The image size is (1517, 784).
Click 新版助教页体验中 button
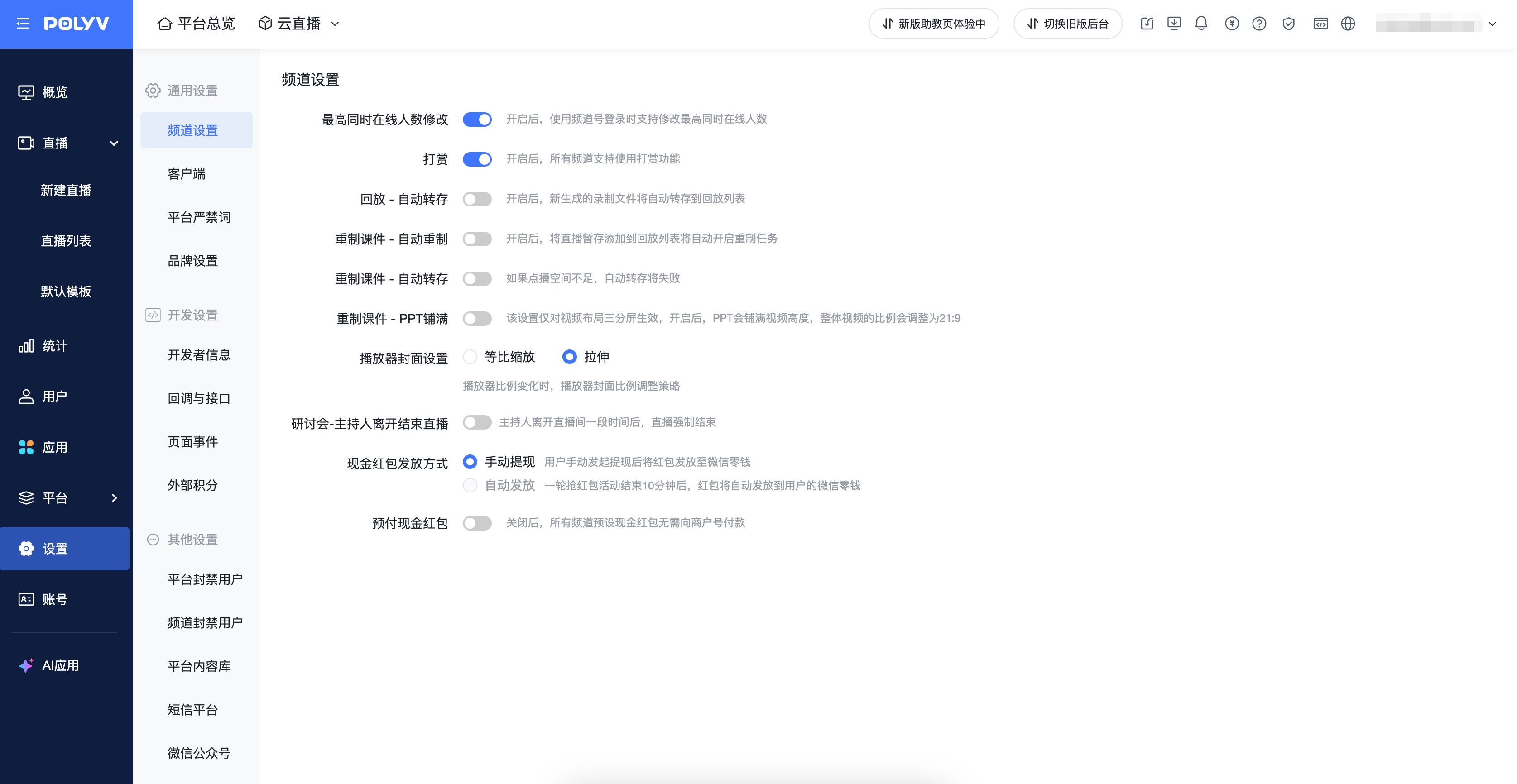click(934, 24)
